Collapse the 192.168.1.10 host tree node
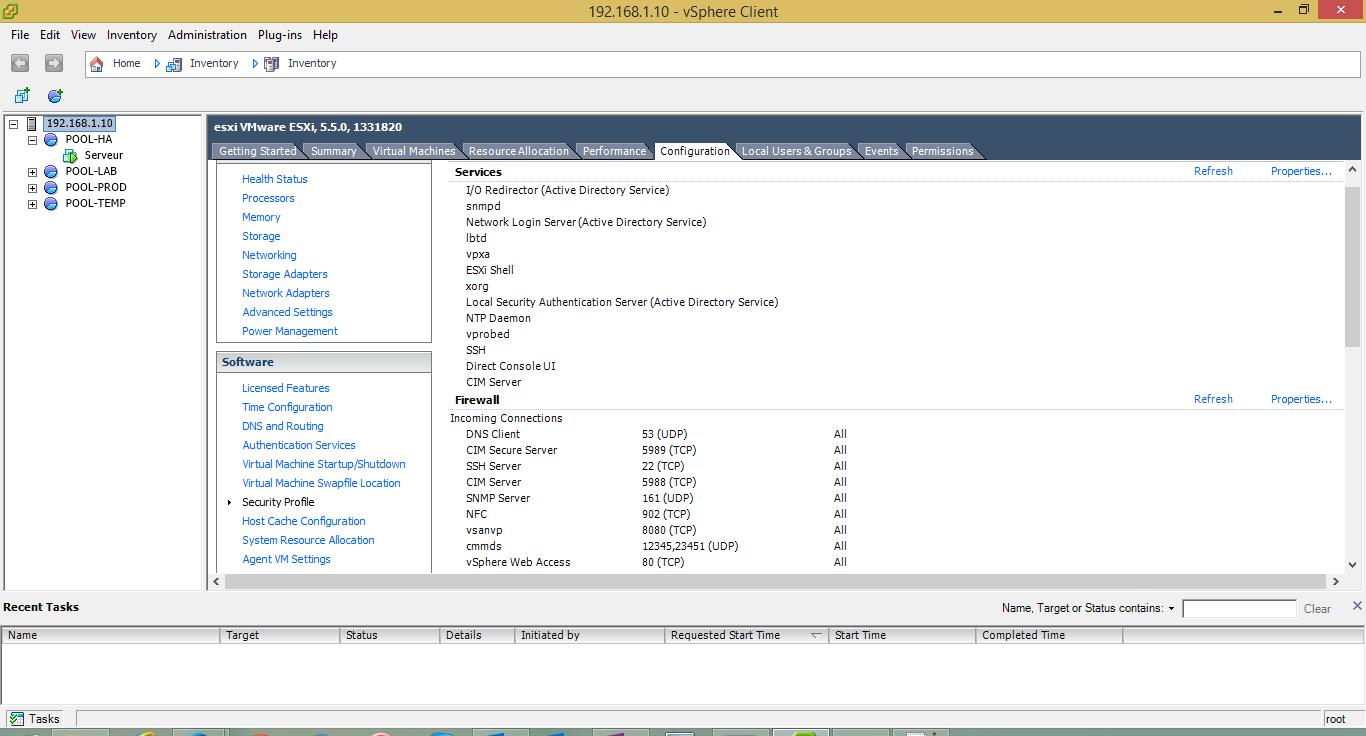 click(14, 124)
